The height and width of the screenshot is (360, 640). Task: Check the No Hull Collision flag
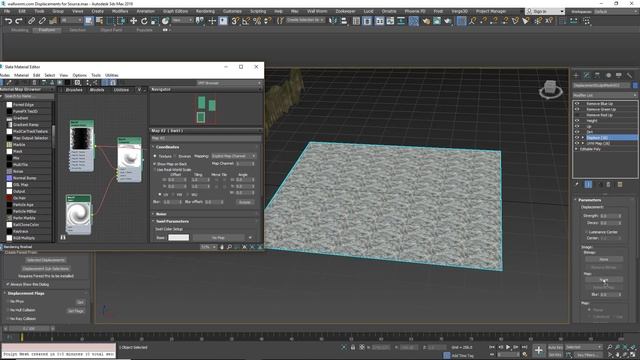click(7, 310)
